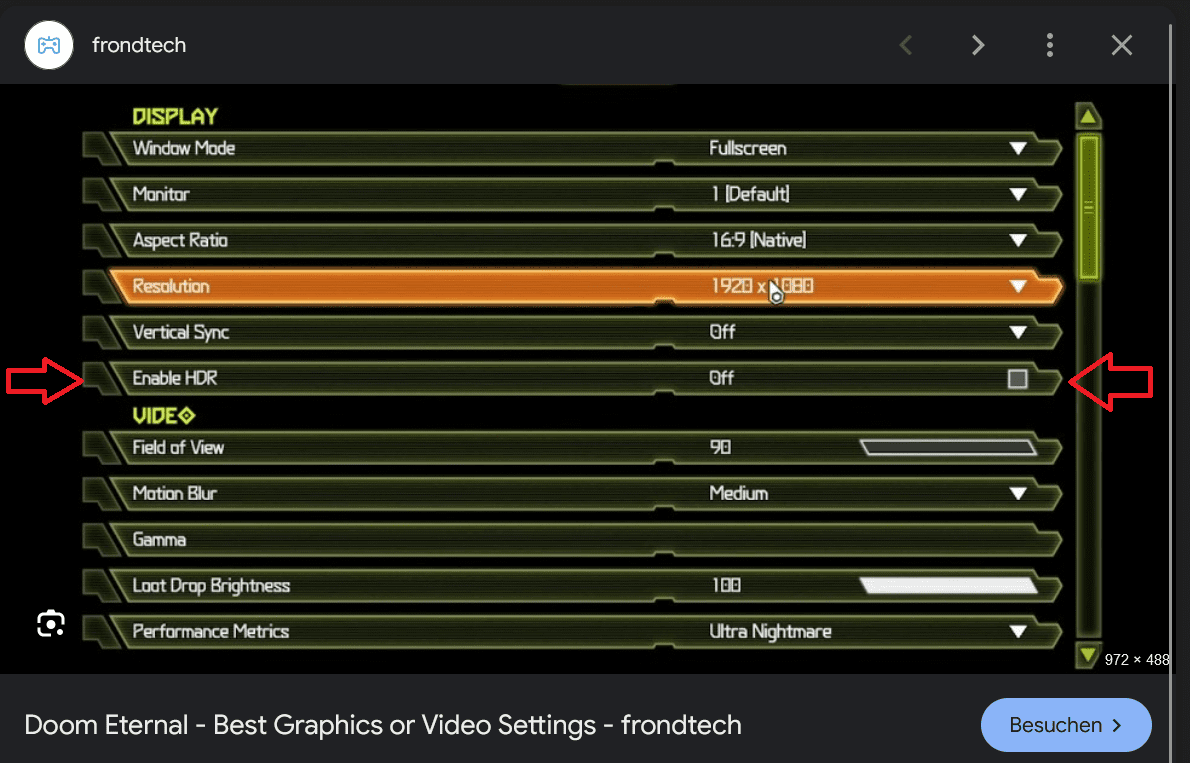Select the Vertical Sync label
Image resolution: width=1190 pixels, height=763 pixels.
click(181, 333)
